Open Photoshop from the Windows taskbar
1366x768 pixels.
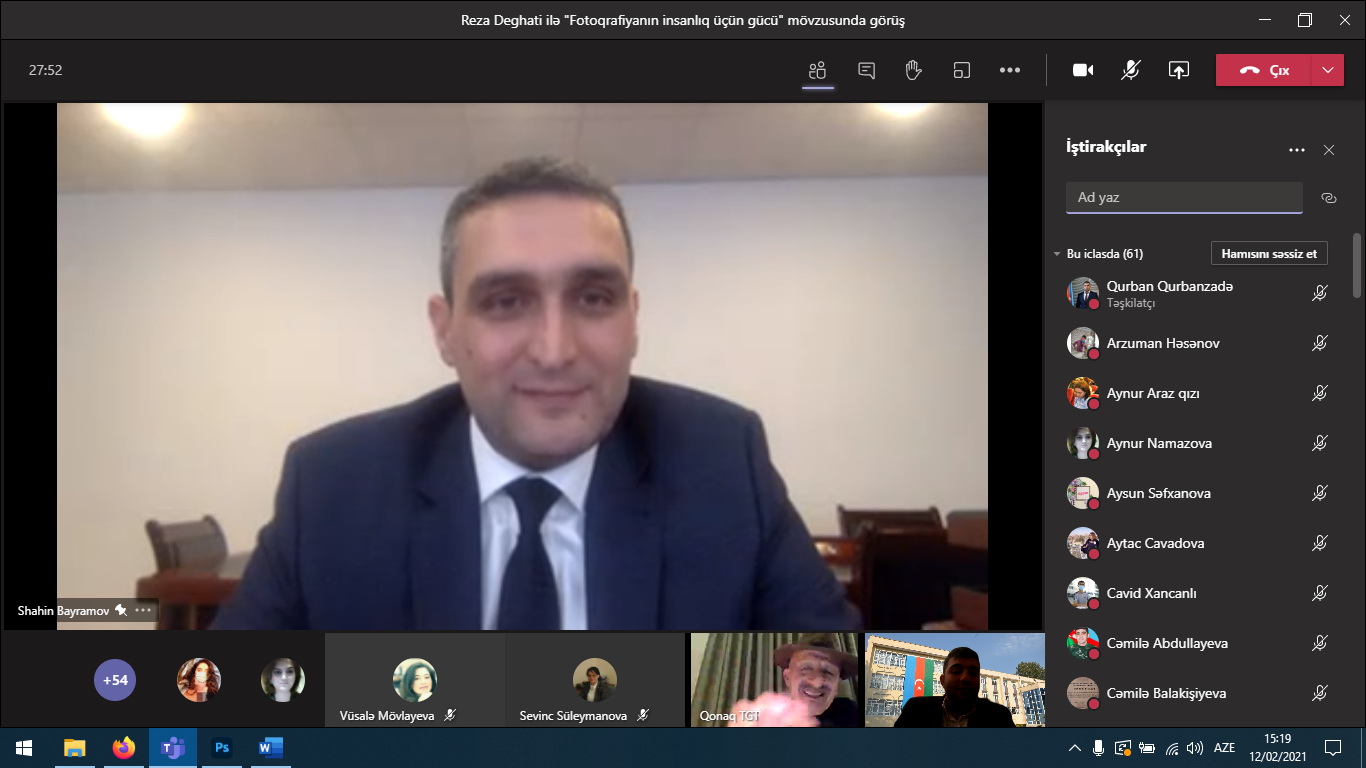point(222,748)
